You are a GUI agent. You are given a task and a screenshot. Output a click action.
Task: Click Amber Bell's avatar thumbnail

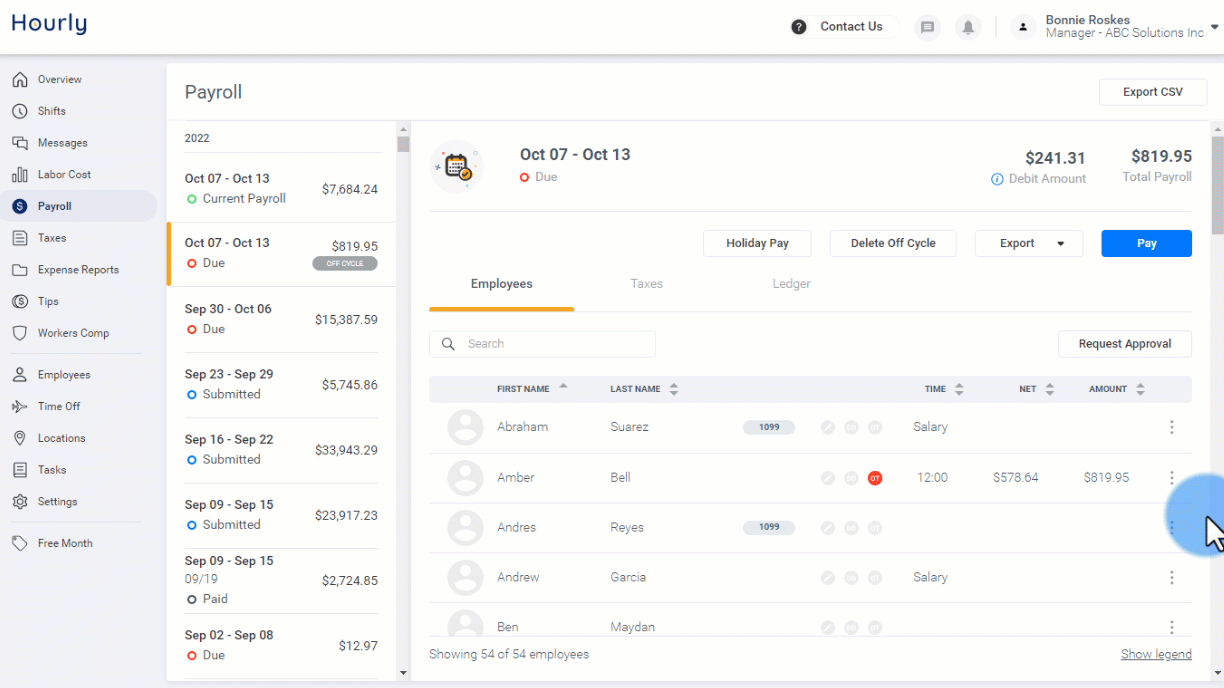click(465, 477)
